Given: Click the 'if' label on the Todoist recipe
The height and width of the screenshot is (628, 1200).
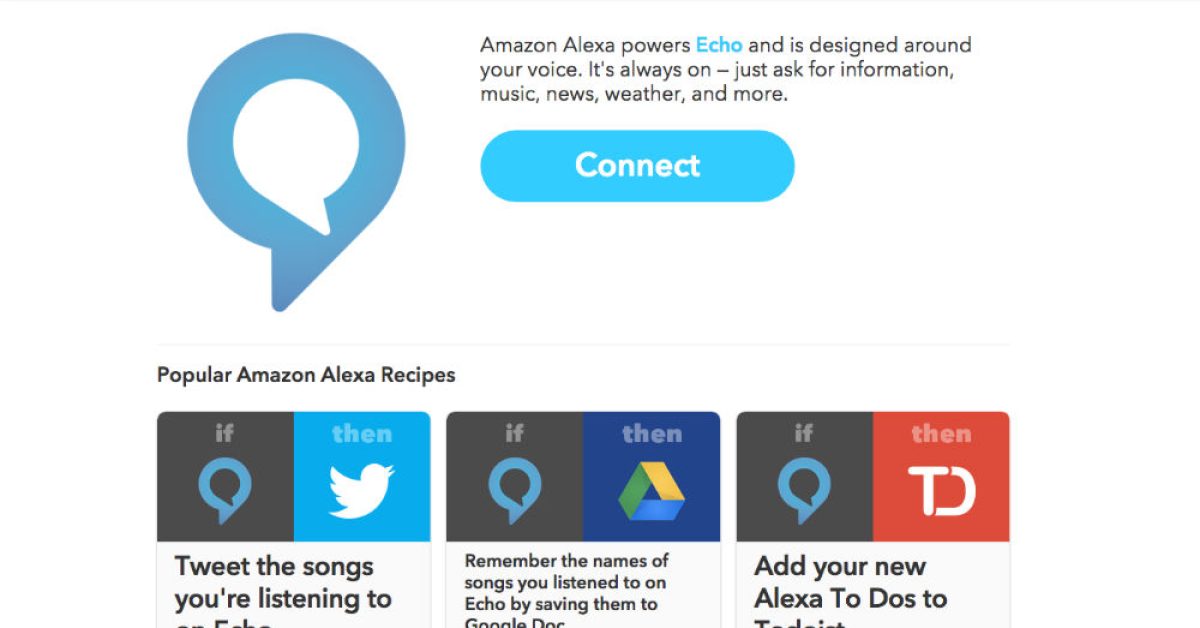Looking at the screenshot, I should tap(804, 433).
